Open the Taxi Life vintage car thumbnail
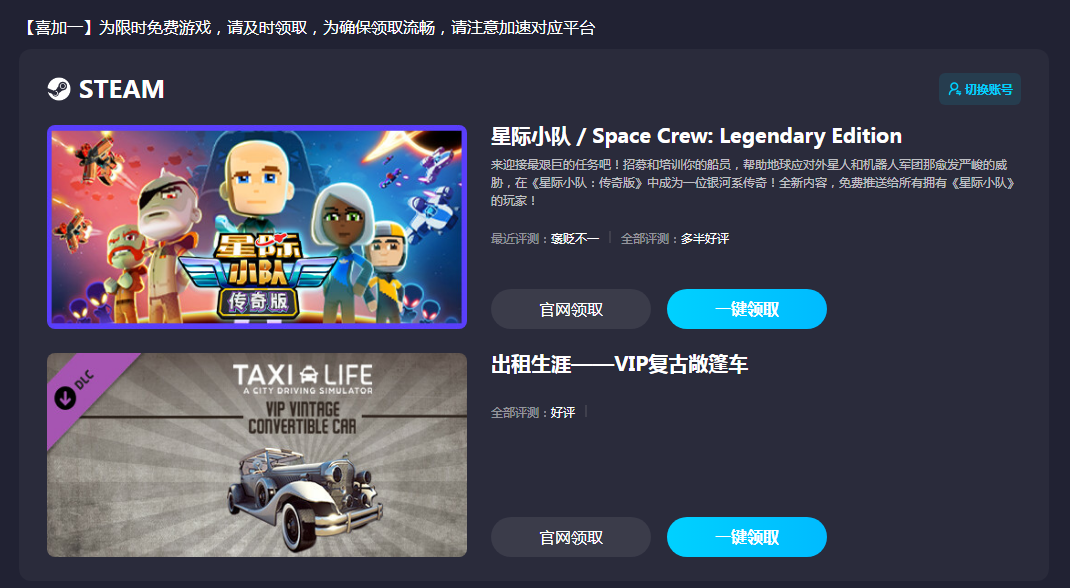 (x=257, y=455)
